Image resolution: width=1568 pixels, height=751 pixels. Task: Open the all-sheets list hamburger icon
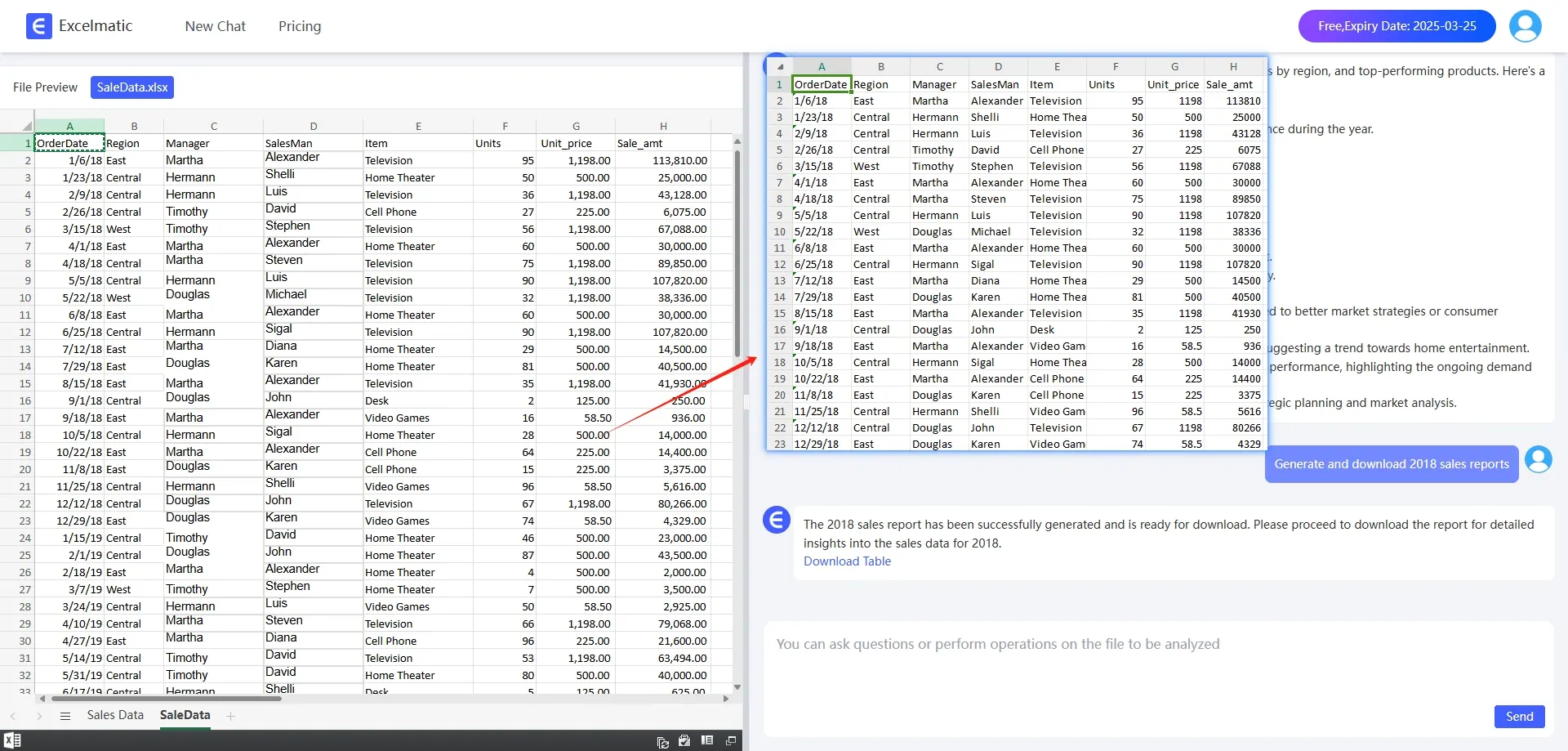point(65,716)
